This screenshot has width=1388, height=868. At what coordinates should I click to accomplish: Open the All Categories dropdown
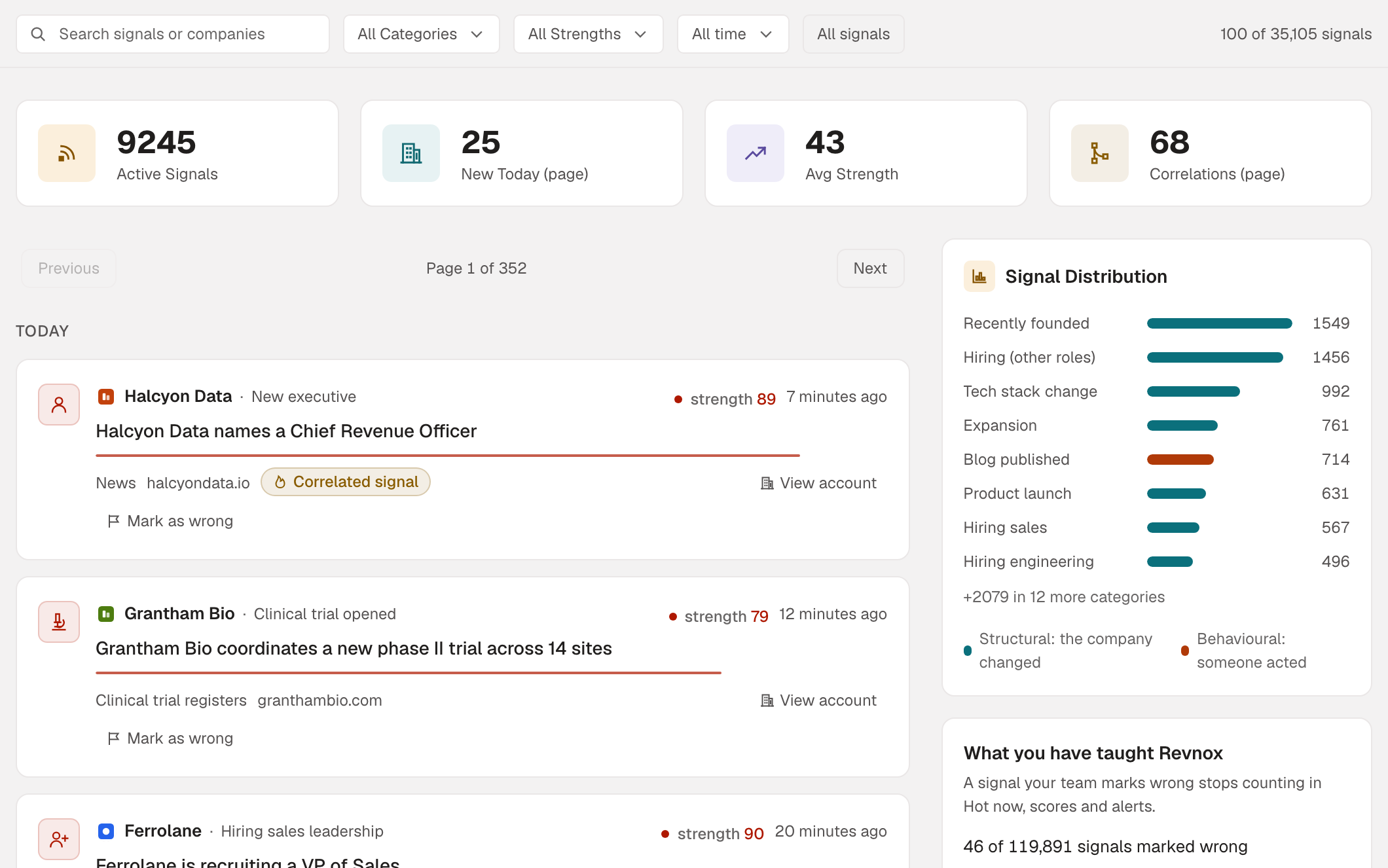tap(421, 34)
